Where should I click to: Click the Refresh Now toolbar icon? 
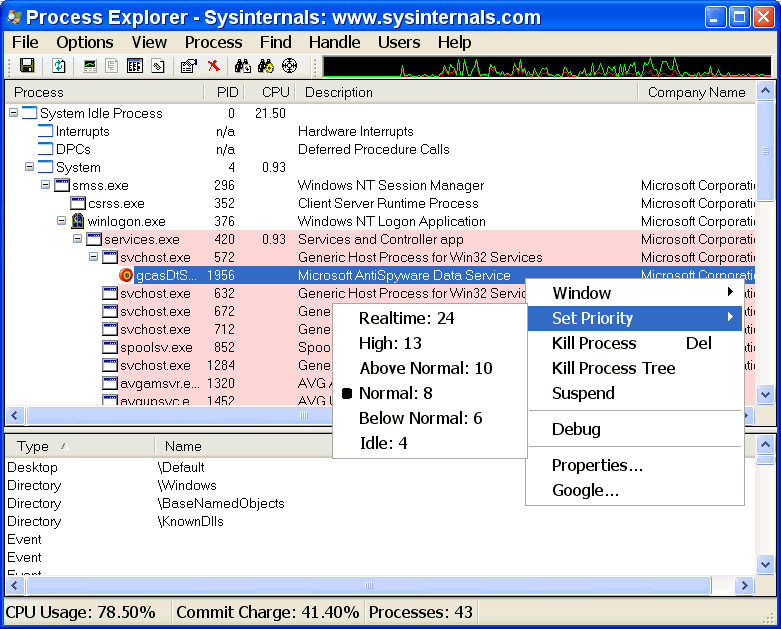point(59,65)
